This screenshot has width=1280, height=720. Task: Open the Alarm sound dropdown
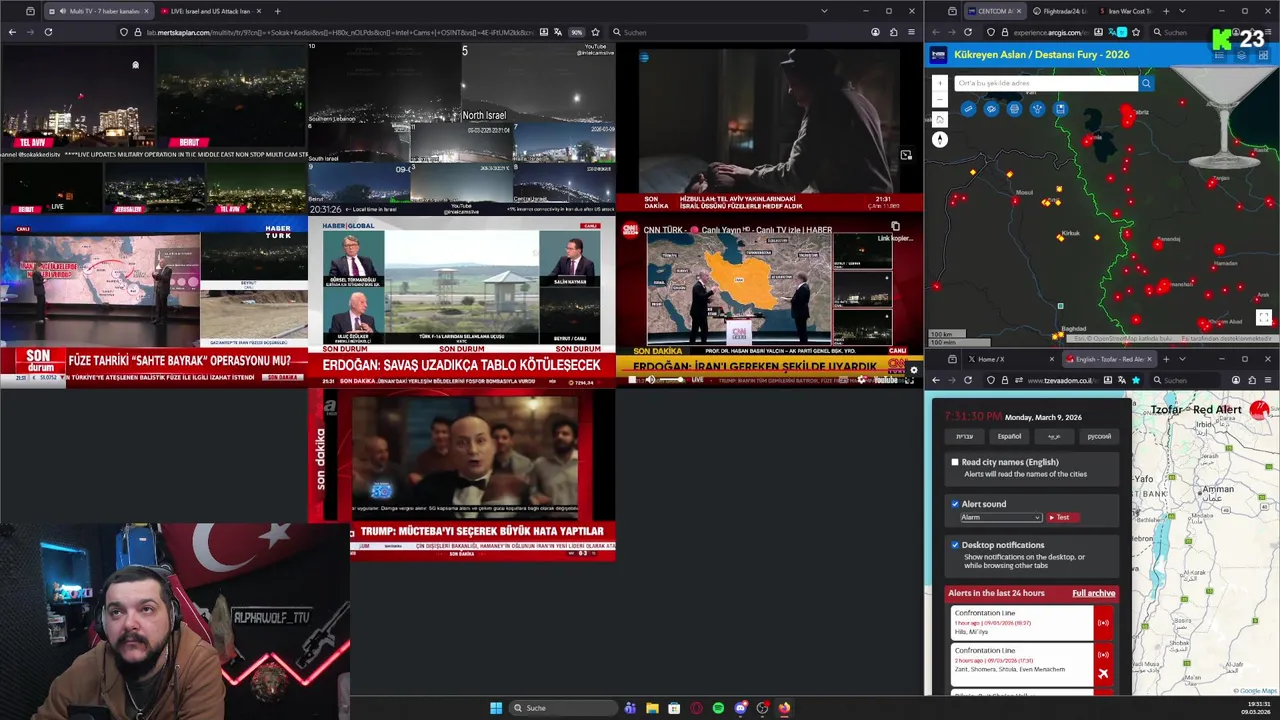pyautogui.click(x=1001, y=517)
